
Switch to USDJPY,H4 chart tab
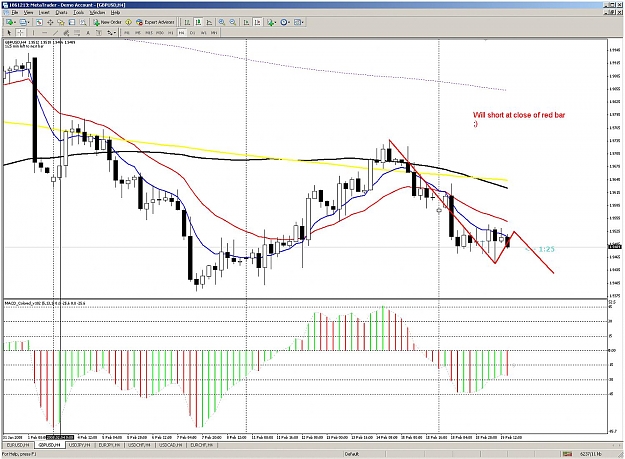point(79,445)
